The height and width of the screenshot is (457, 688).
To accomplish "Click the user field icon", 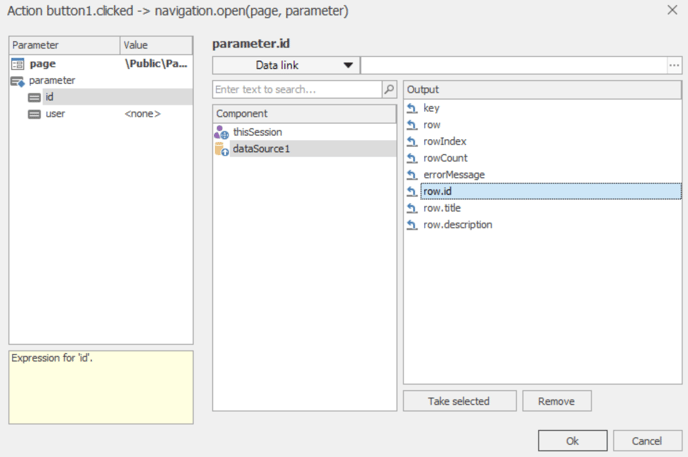I will tap(34, 114).
